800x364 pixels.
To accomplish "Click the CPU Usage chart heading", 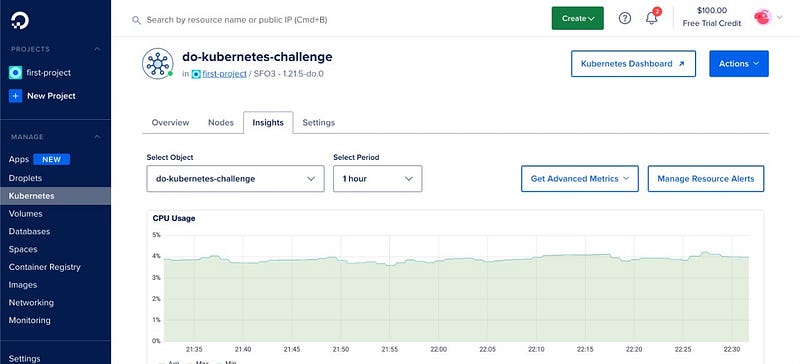I will click(x=174, y=219).
